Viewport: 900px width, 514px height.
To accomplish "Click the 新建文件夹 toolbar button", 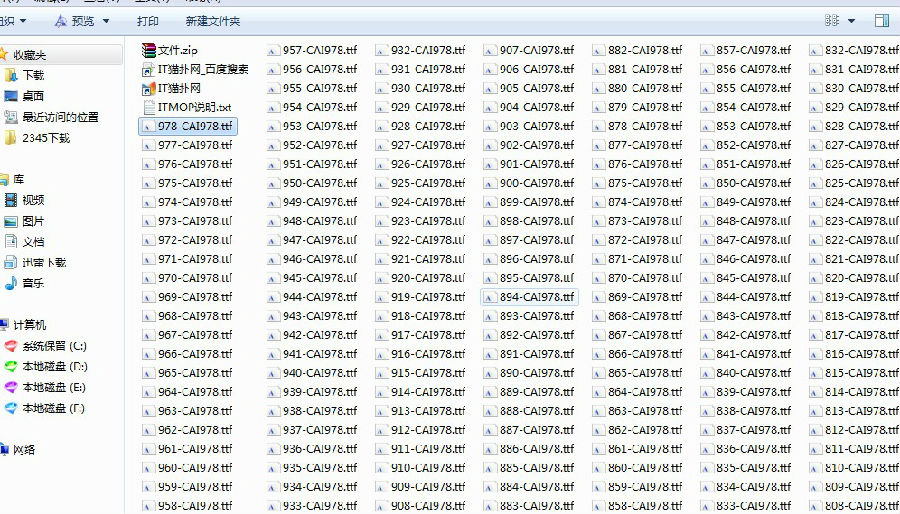I will (212, 21).
